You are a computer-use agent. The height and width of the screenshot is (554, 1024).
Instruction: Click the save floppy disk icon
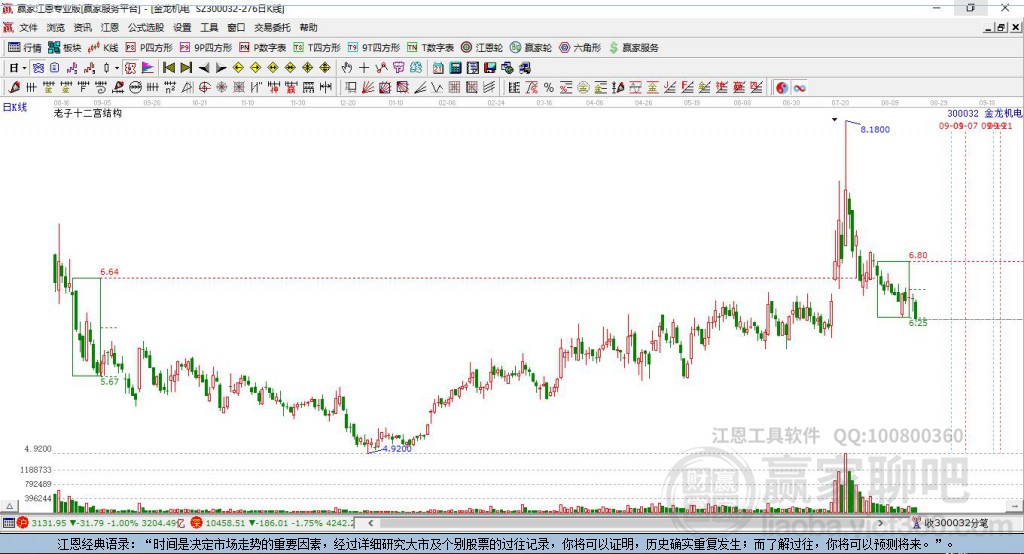pos(490,68)
